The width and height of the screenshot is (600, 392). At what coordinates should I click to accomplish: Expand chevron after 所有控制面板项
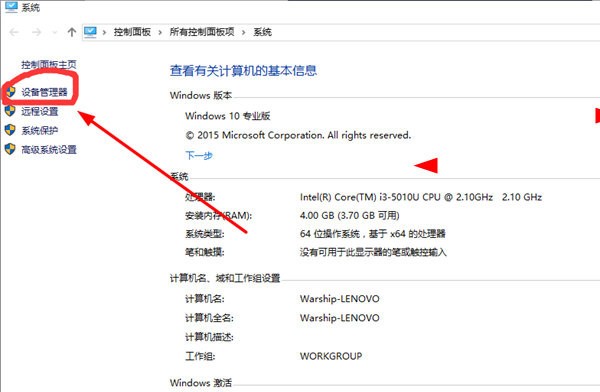(243, 33)
